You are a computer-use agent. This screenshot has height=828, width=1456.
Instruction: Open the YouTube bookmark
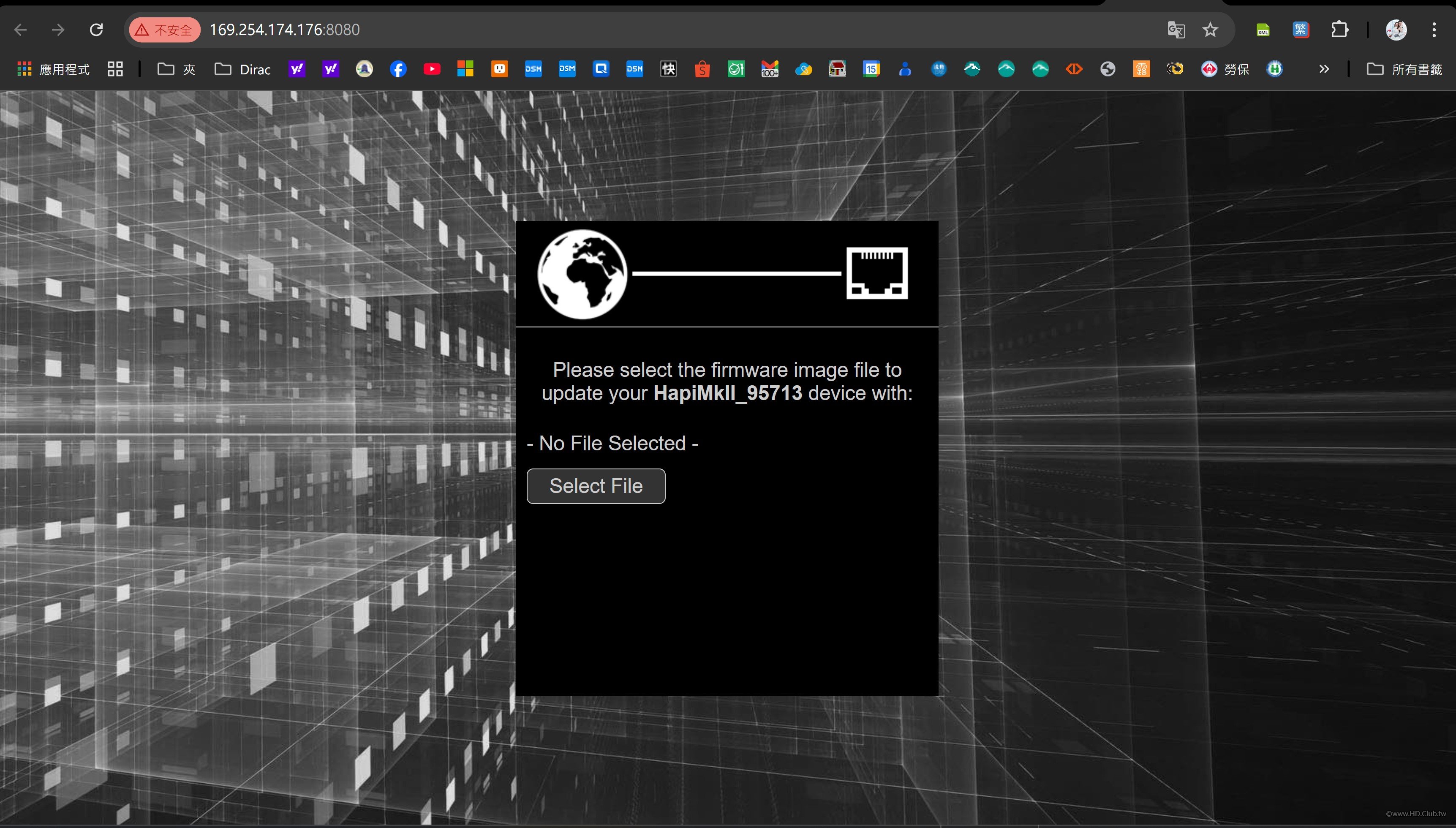tap(432, 69)
